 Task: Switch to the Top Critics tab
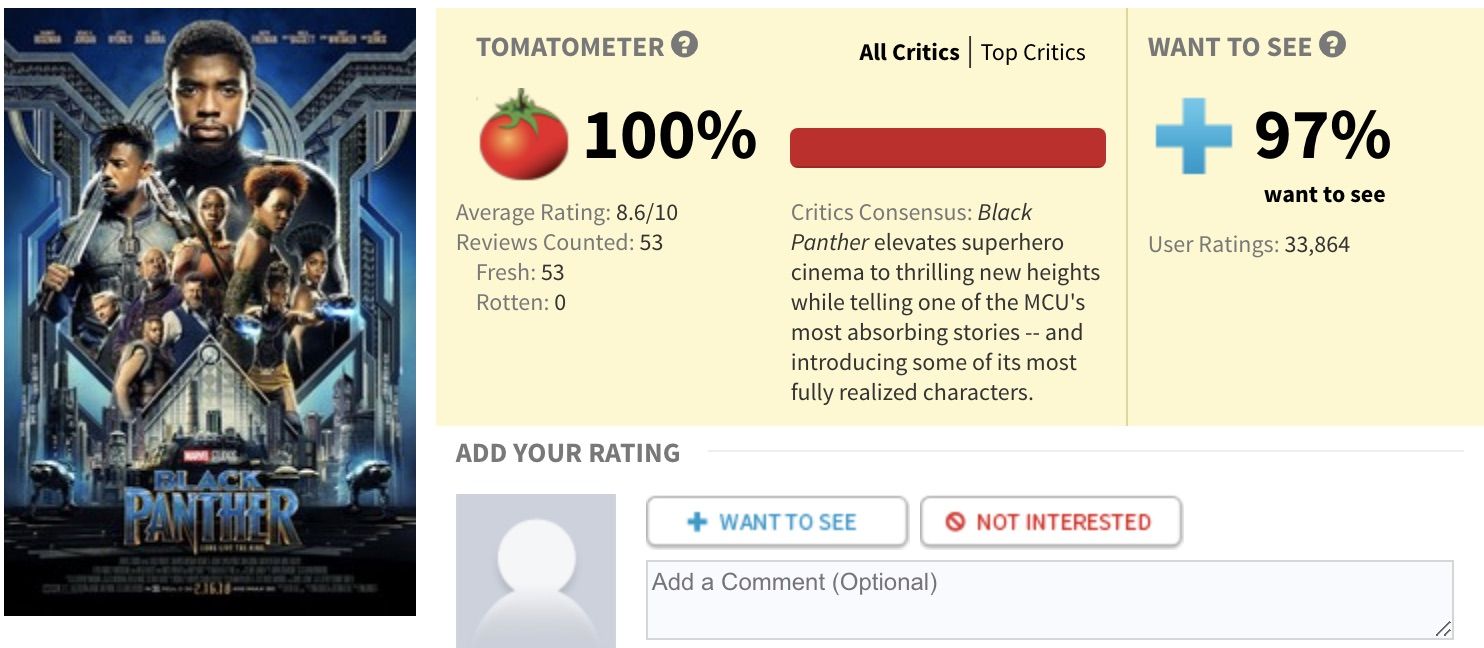(x=1033, y=52)
